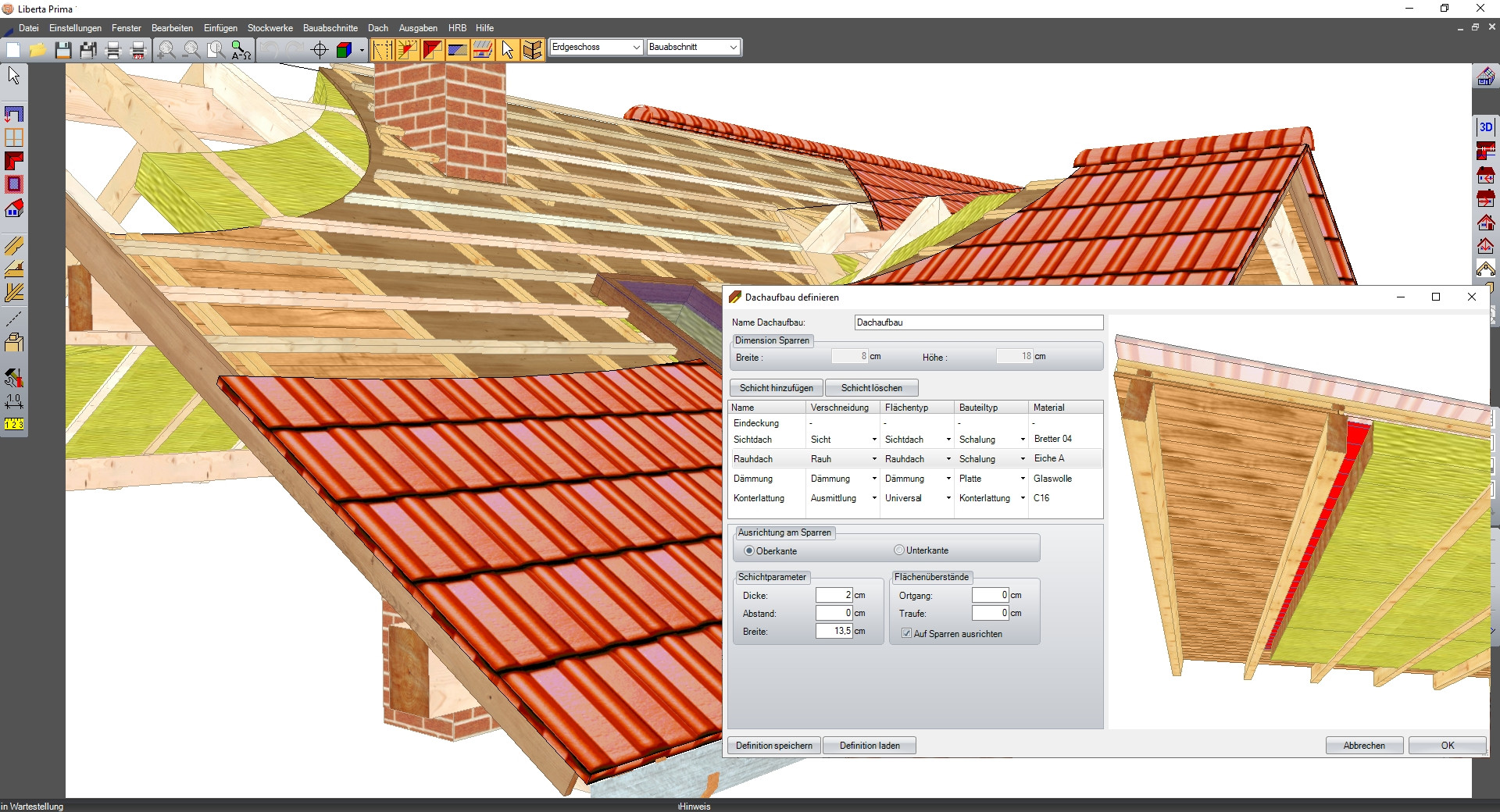The height and width of the screenshot is (812, 1500).
Task: Click the Name Dachaufbau text field
Action: pyautogui.click(x=978, y=322)
